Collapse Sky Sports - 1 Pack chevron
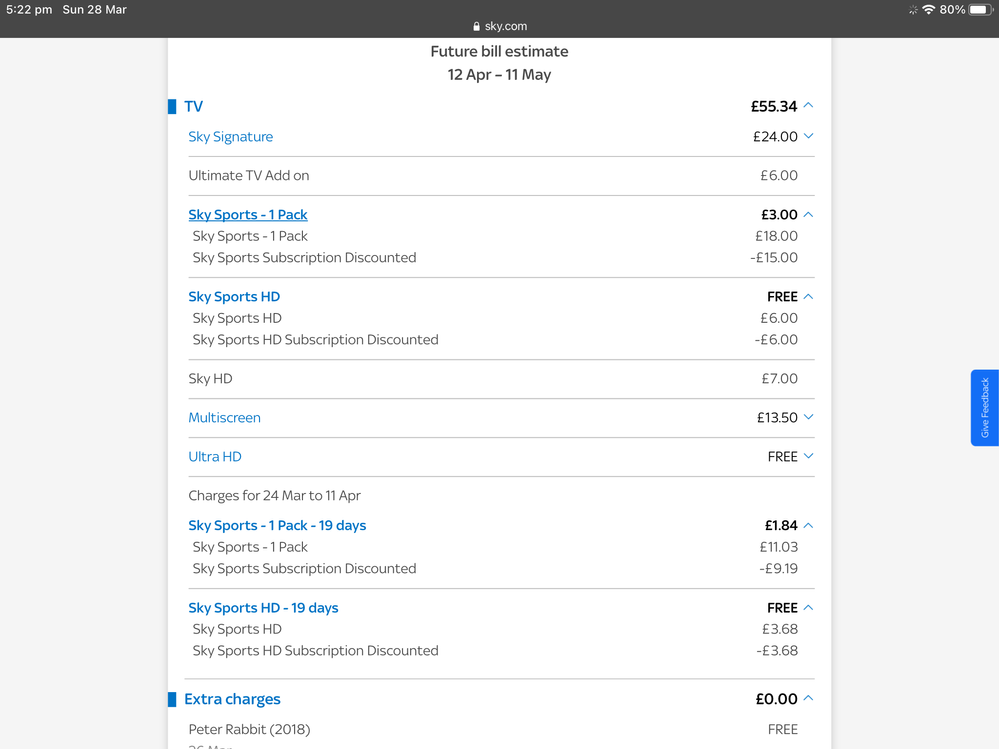This screenshot has height=749, width=999. [x=808, y=215]
